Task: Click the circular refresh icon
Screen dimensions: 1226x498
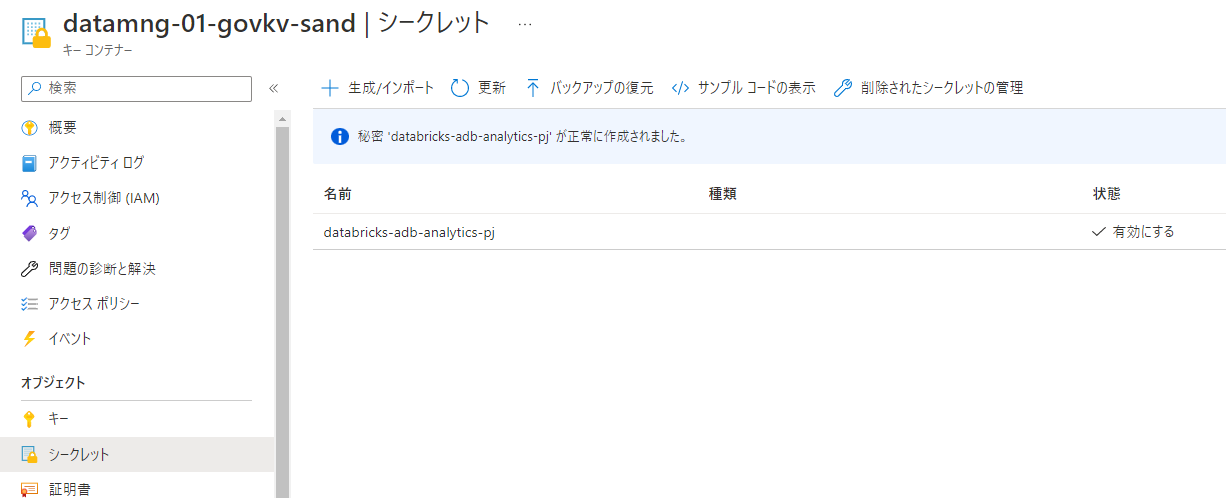Action: click(x=460, y=88)
